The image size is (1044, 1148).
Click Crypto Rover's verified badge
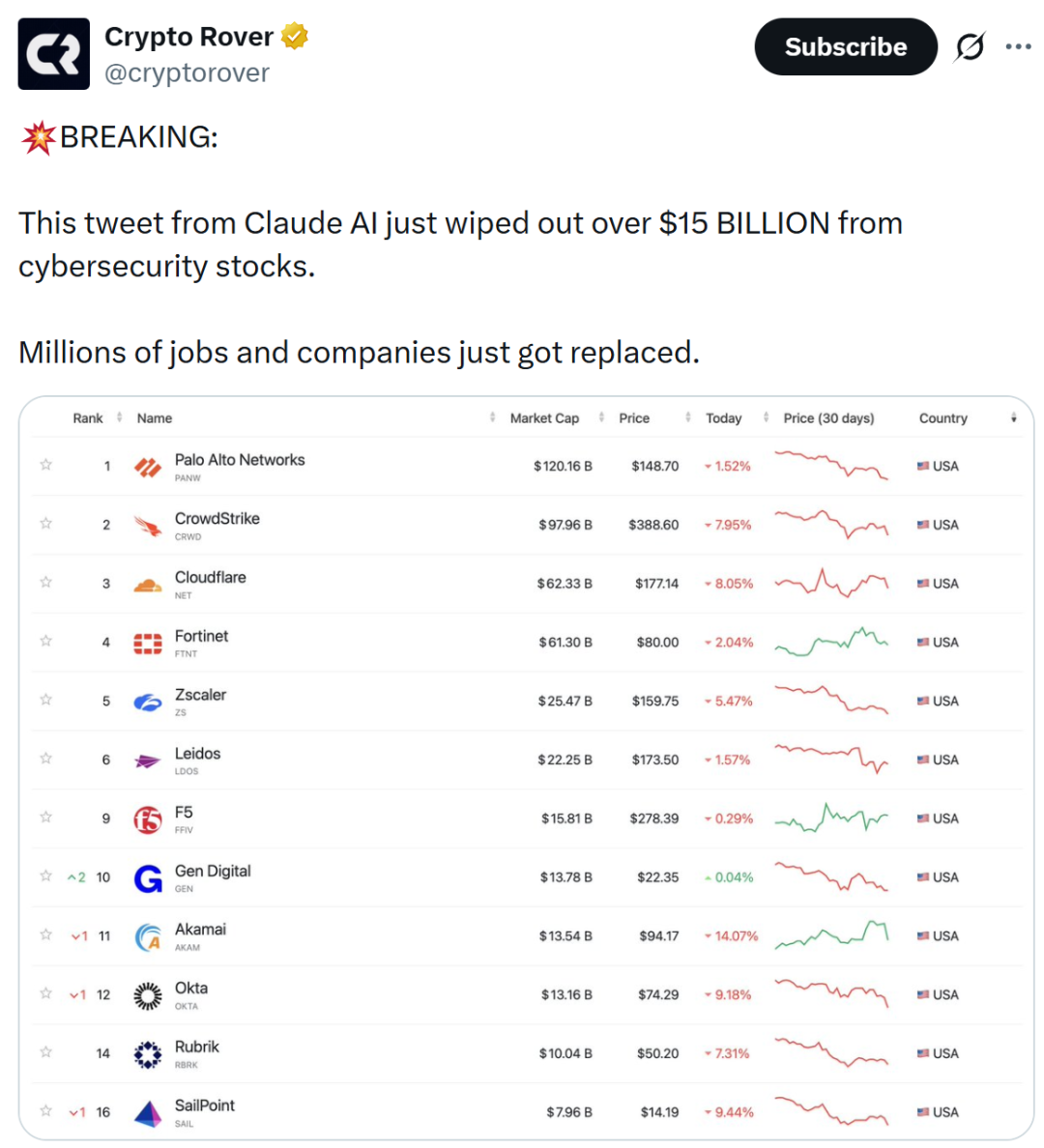[x=293, y=36]
